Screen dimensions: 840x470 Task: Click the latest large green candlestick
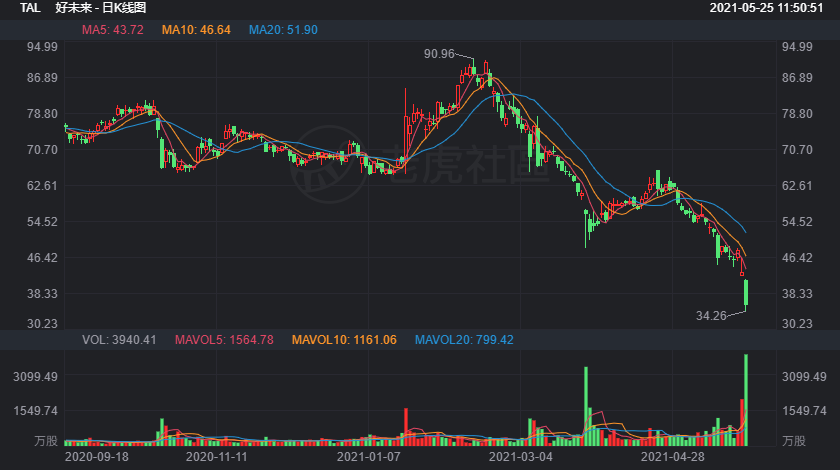point(746,293)
